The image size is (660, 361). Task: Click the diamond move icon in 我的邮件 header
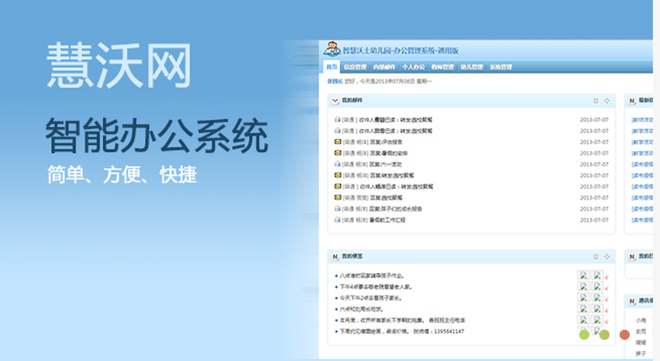click(607, 101)
